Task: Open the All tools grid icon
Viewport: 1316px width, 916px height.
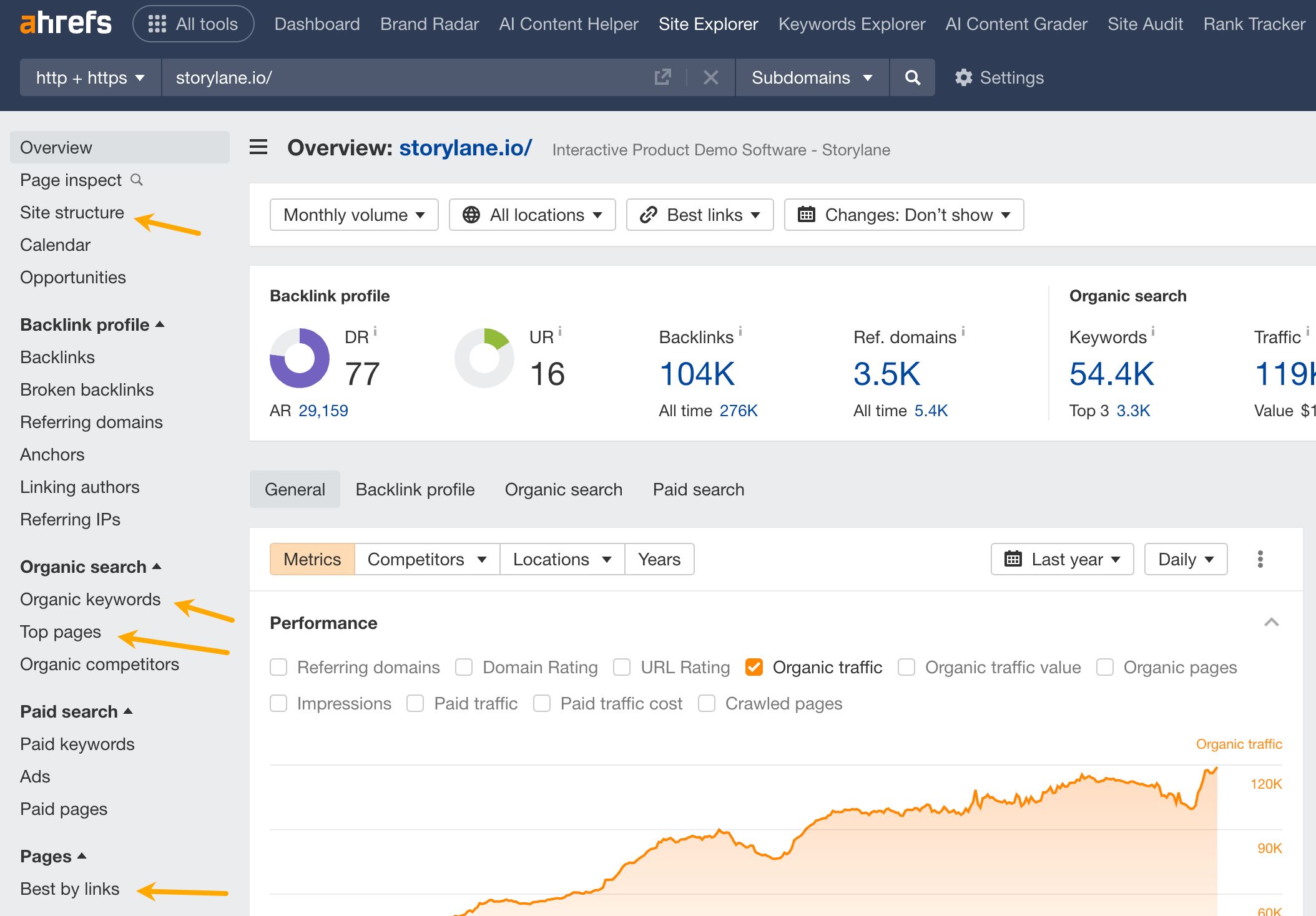Action: point(157,24)
